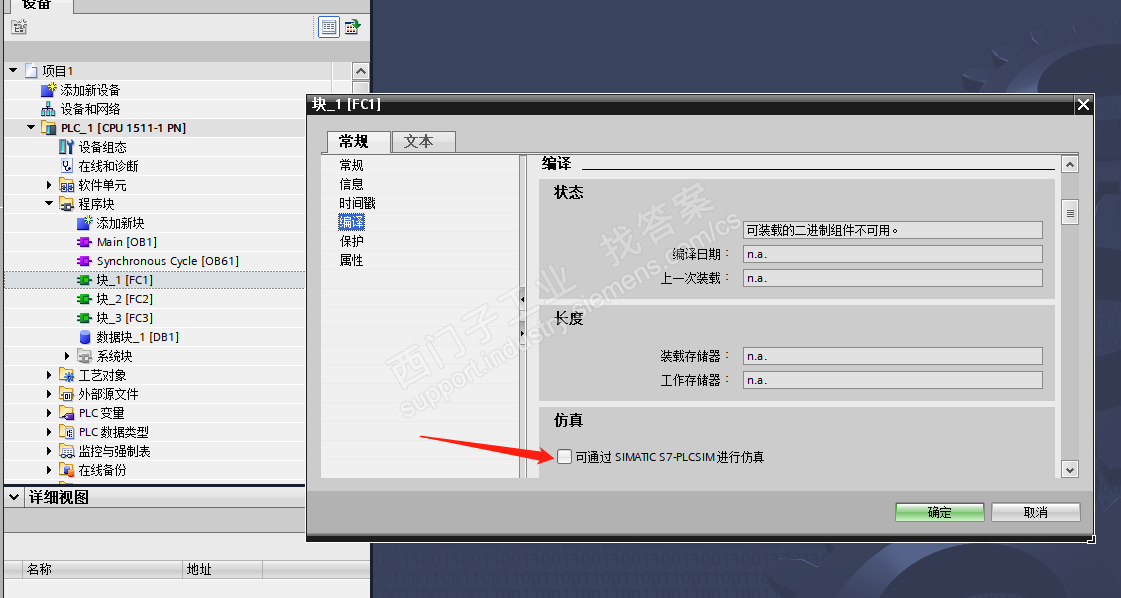
Task: Click the 取消 button
Action: coord(1035,512)
